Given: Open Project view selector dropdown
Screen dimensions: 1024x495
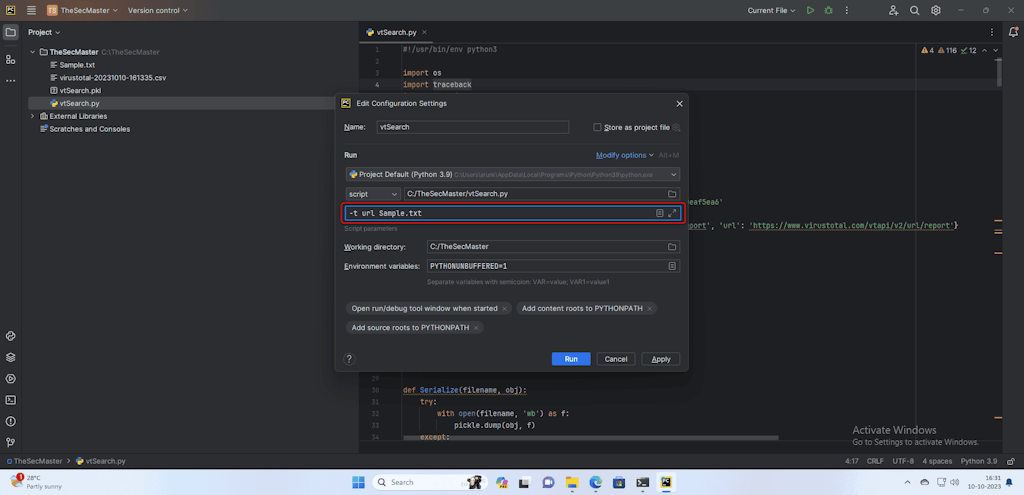Looking at the screenshot, I should coord(44,32).
